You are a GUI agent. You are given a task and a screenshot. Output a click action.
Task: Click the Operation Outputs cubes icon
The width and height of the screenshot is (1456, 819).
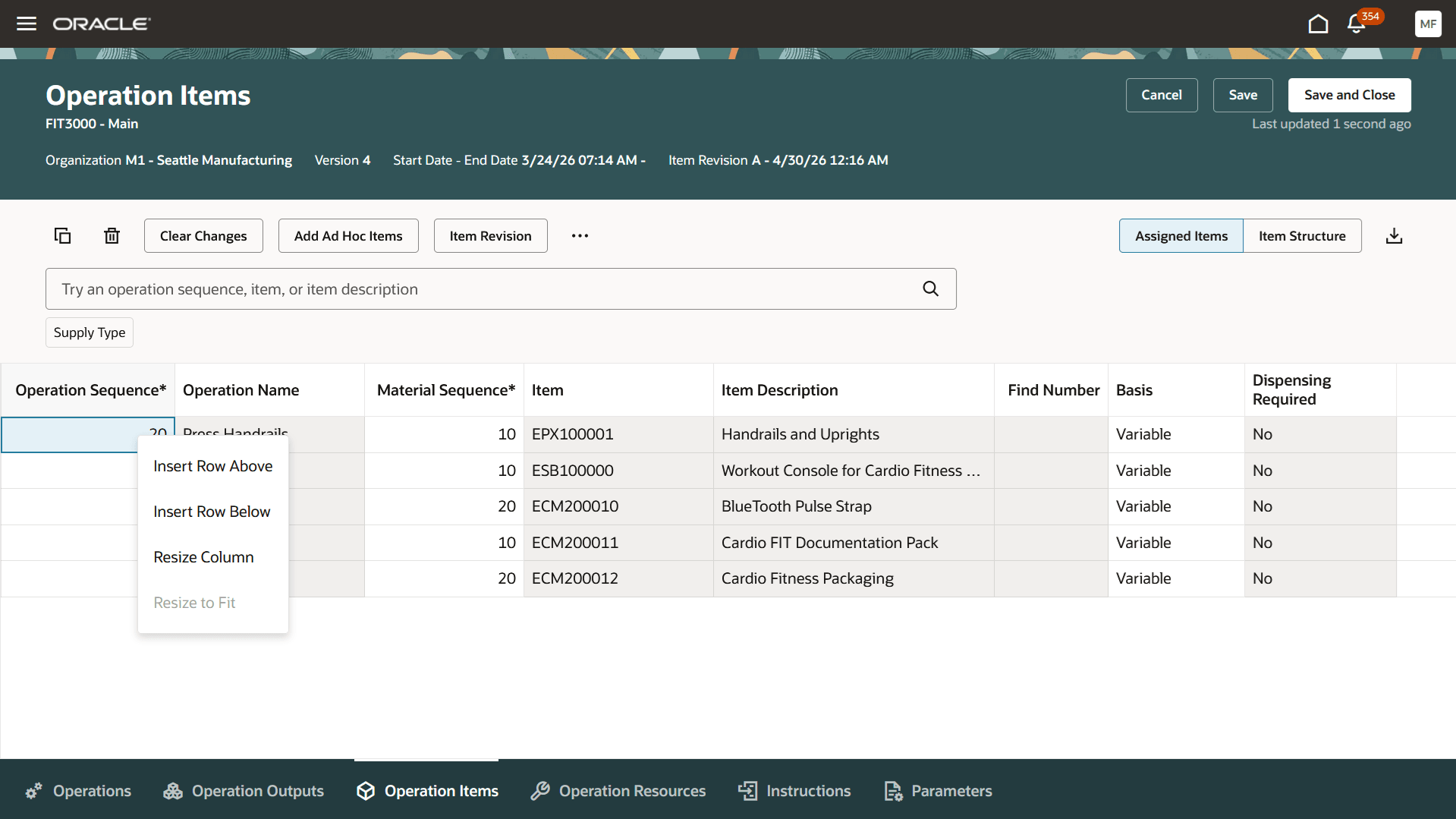click(x=173, y=791)
